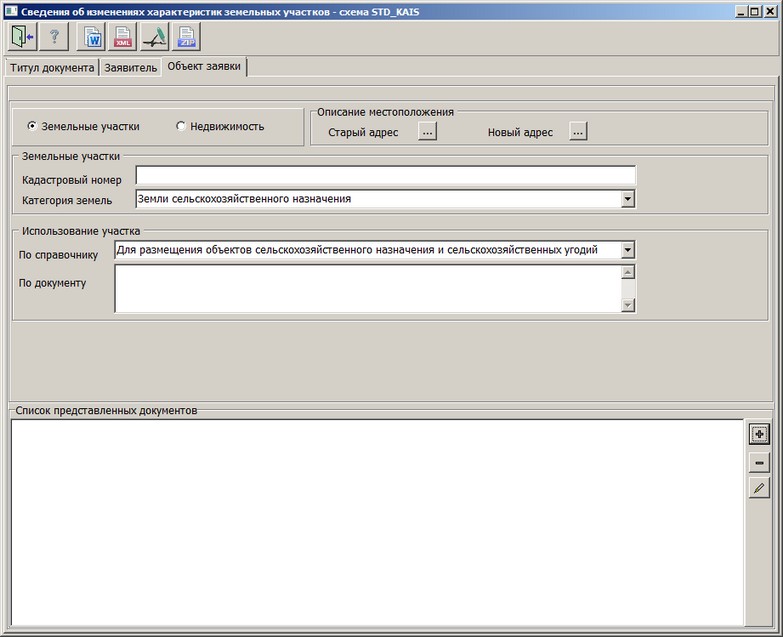Select the 'Недвижимость' radio button
783x637 pixels.
pyautogui.click(x=181, y=127)
